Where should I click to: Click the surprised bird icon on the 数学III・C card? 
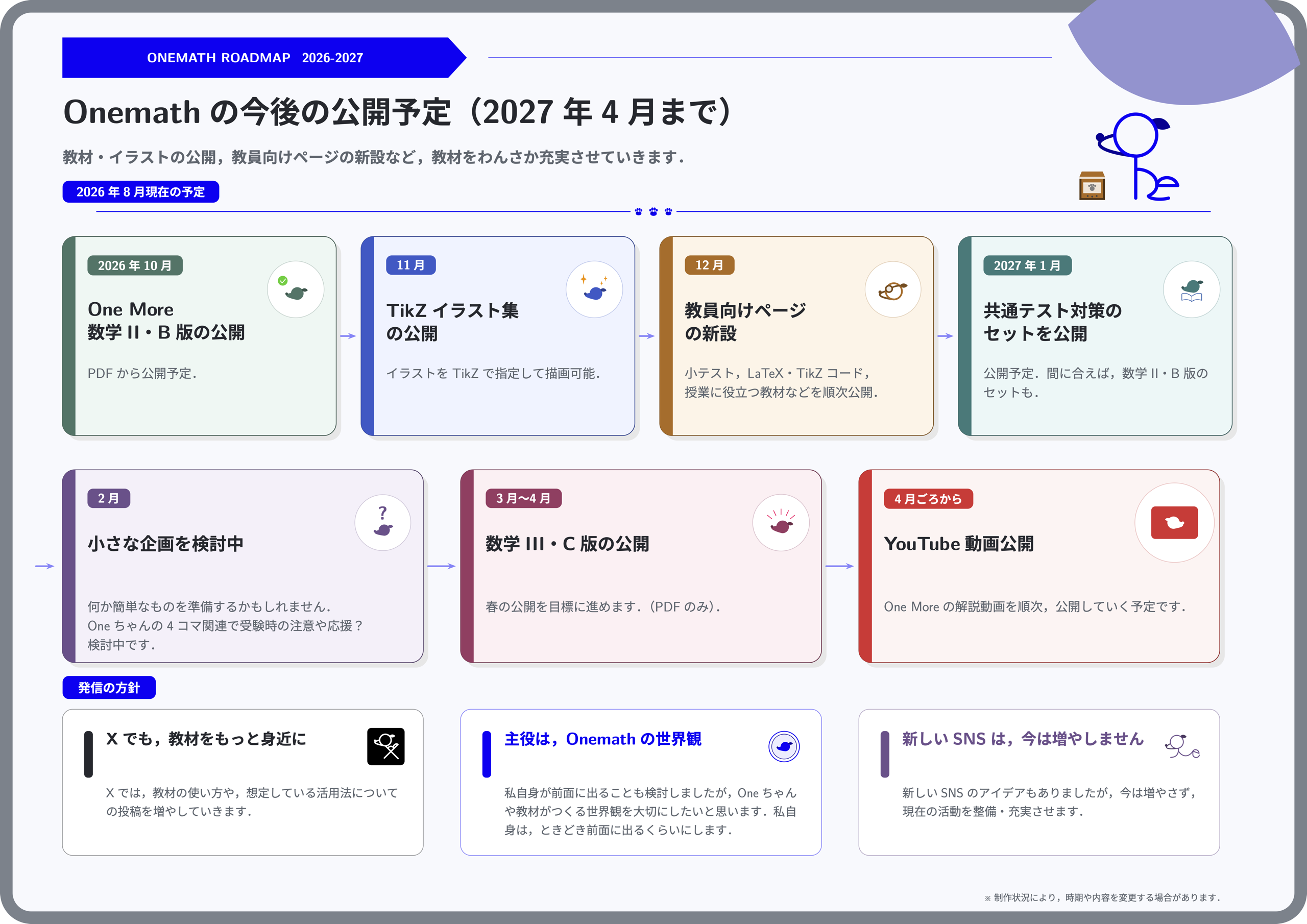coord(781,522)
